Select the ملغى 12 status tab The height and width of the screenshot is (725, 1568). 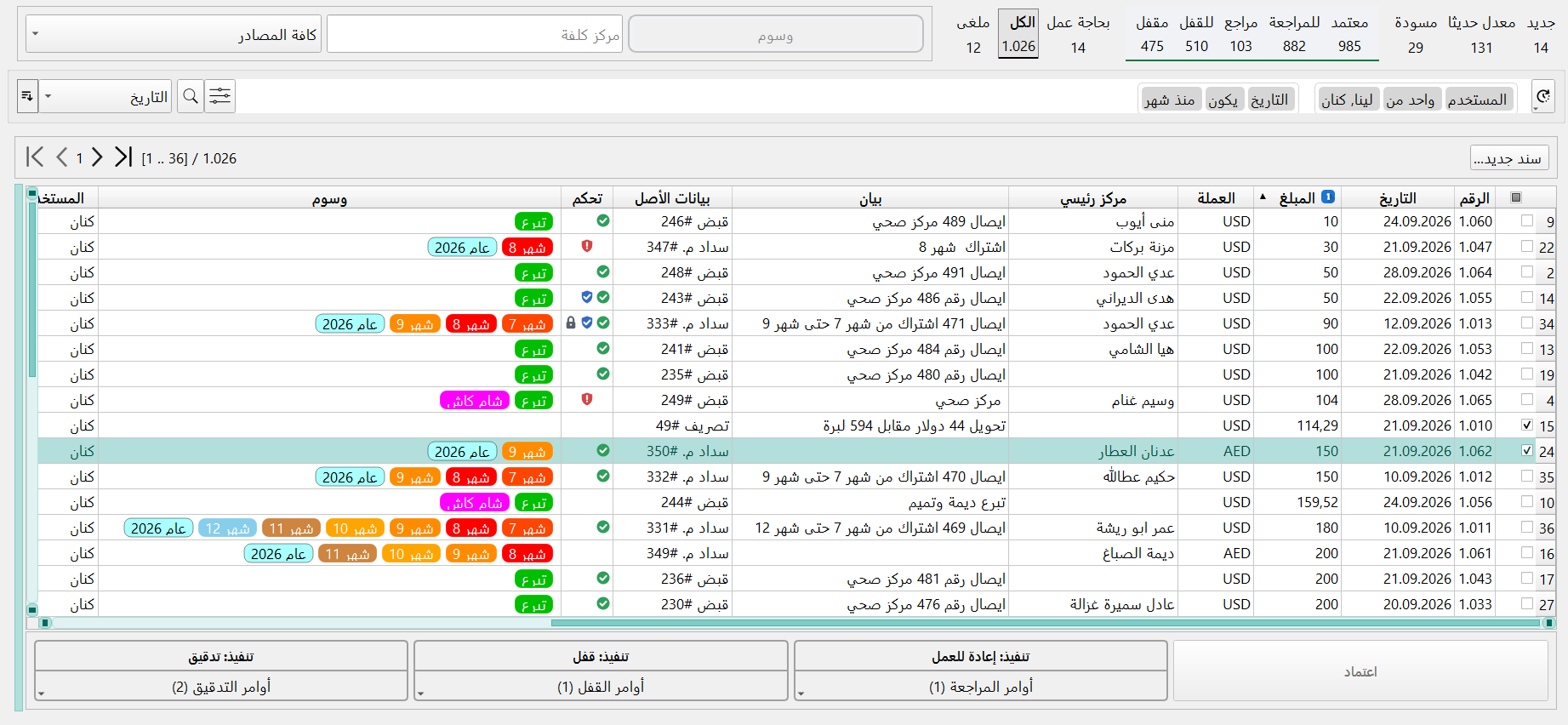point(973,34)
